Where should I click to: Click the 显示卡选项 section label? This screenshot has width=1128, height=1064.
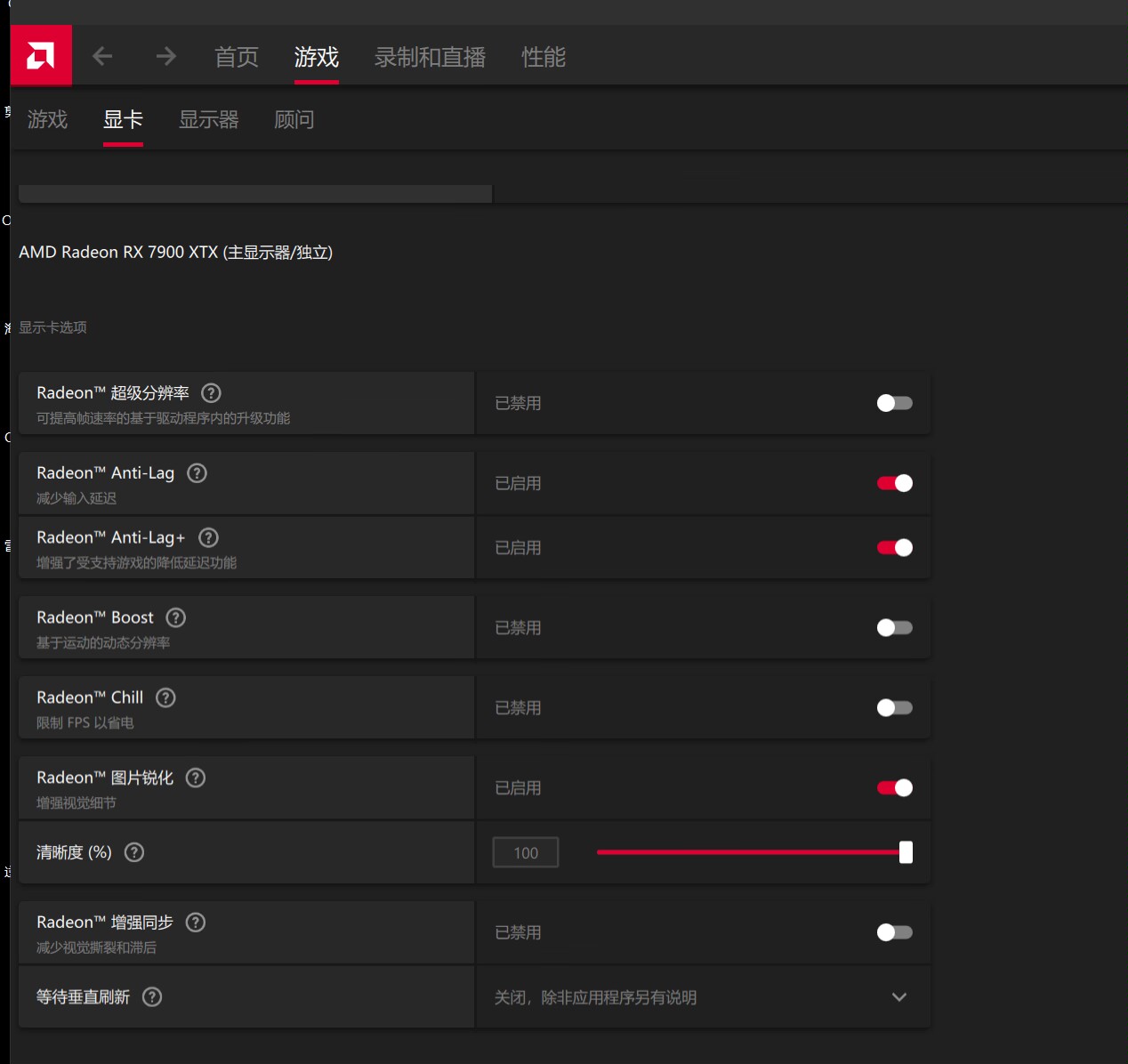click(x=52, y=327)
